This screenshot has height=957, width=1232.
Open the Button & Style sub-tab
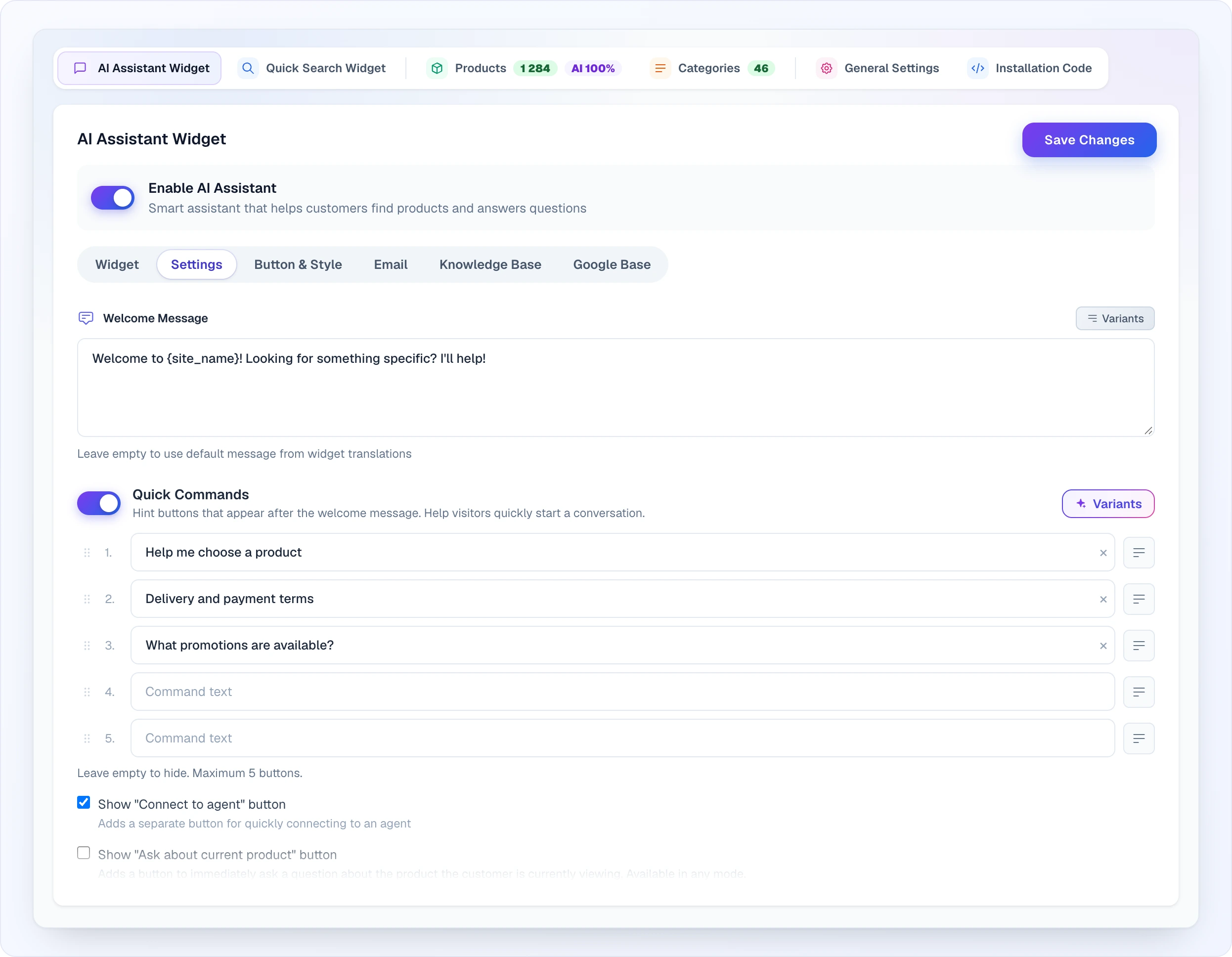298,264
